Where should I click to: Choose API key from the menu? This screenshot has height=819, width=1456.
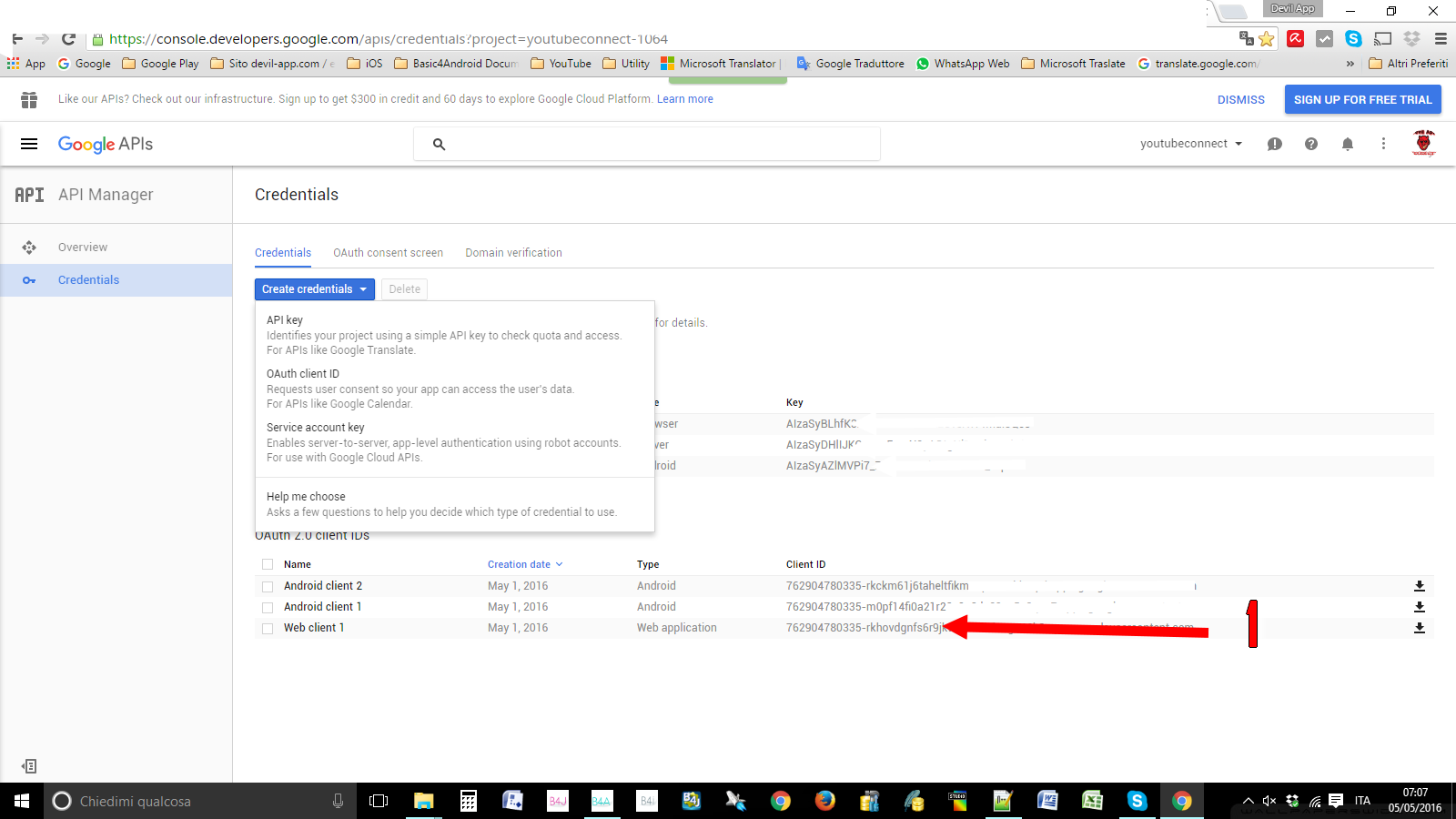tap(455, 335)
